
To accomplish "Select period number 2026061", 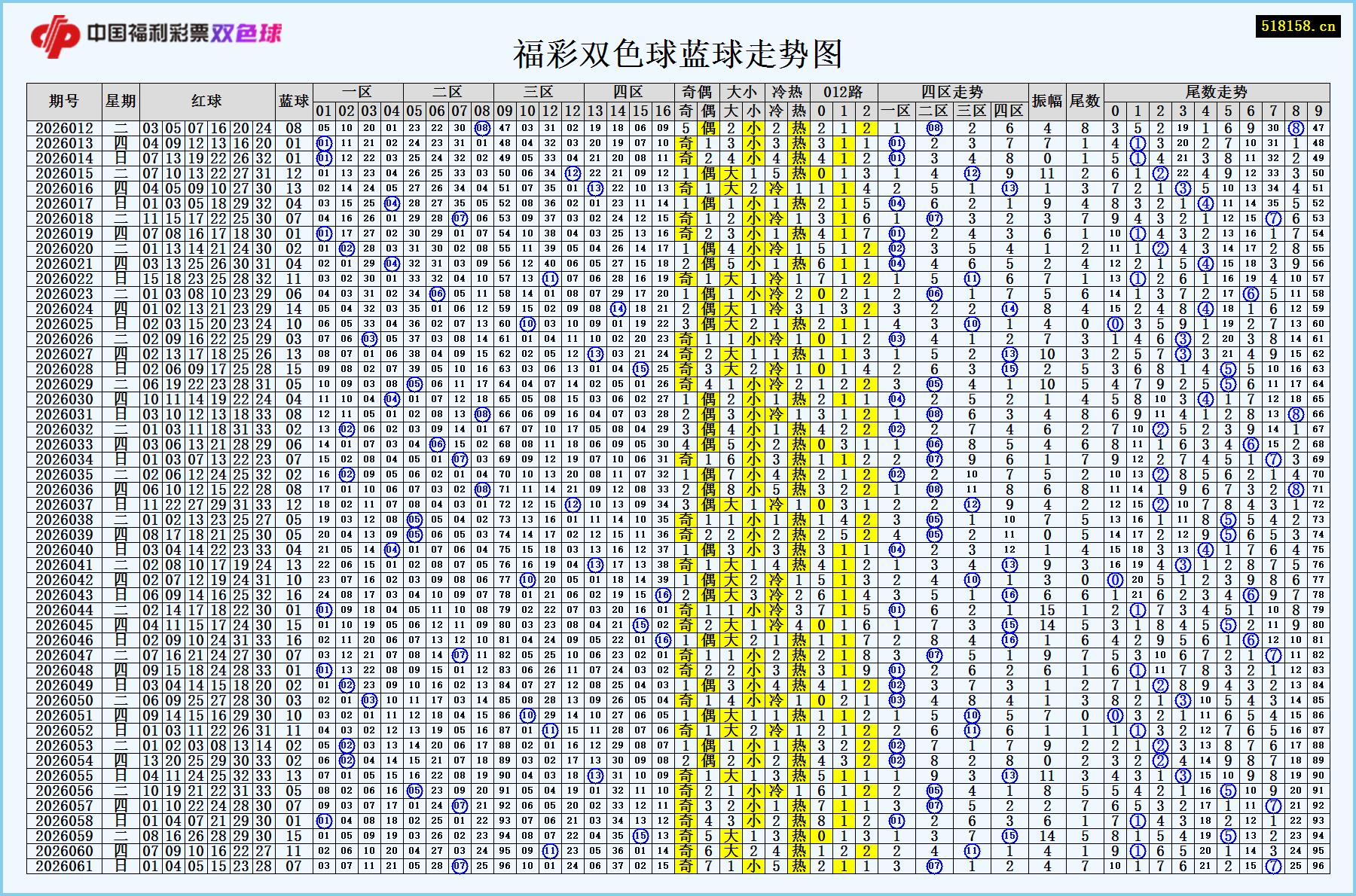I will coord(64,867).
